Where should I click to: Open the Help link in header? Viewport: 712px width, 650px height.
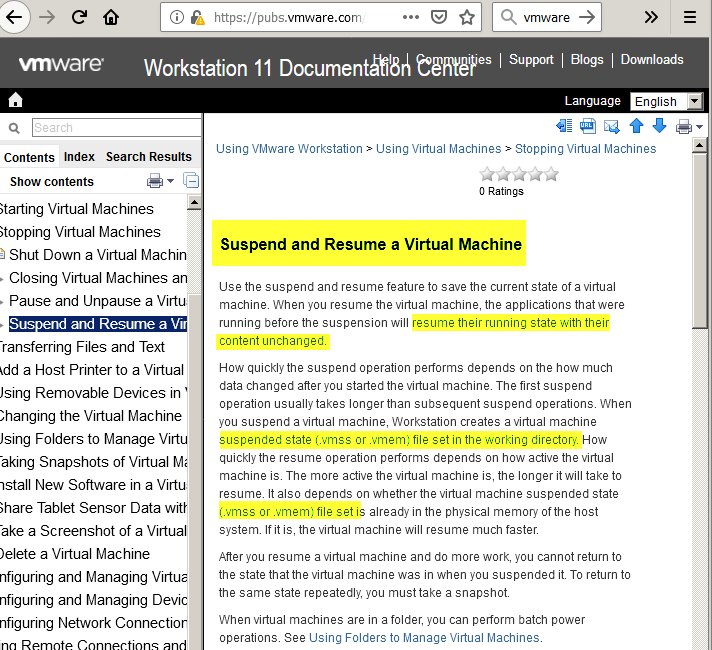(386, 60)
